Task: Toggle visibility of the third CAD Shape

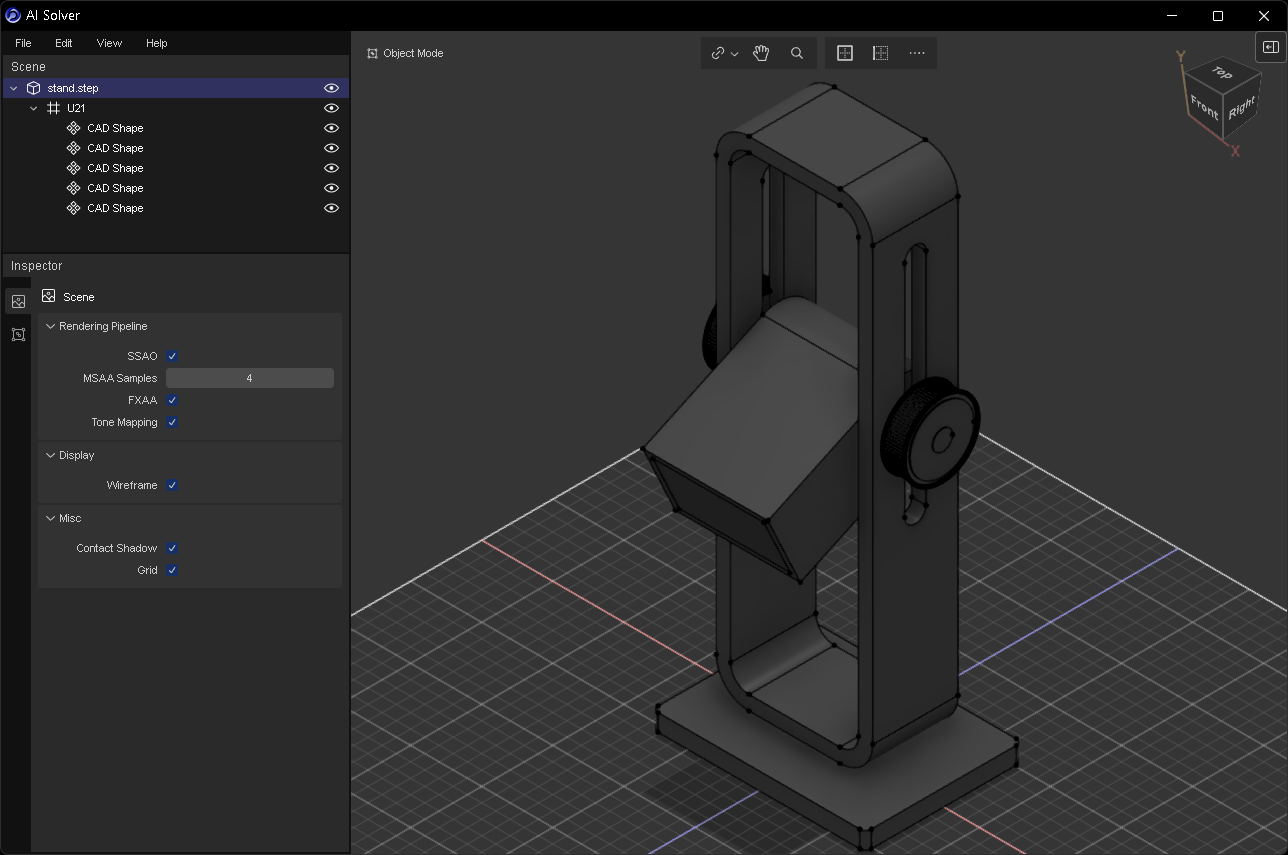Action: coord(331,168)
